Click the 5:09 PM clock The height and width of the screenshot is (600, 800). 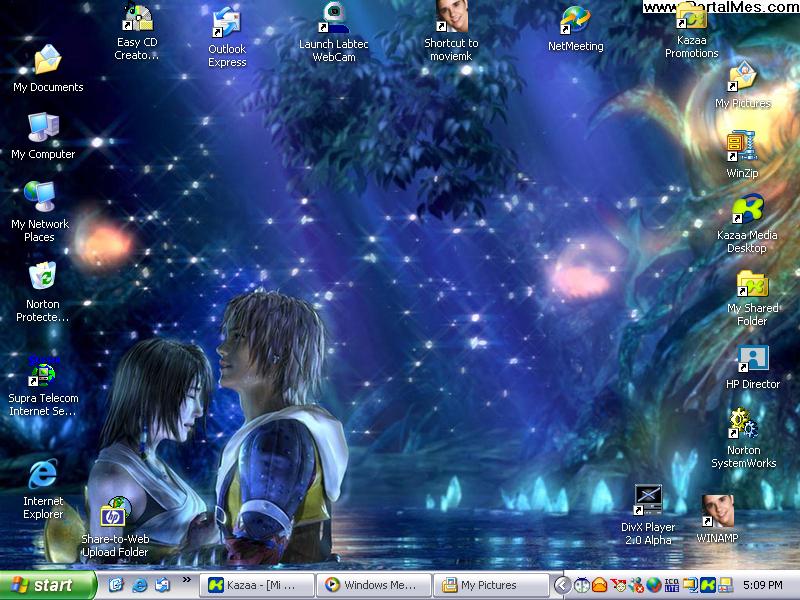coord(763,585)
